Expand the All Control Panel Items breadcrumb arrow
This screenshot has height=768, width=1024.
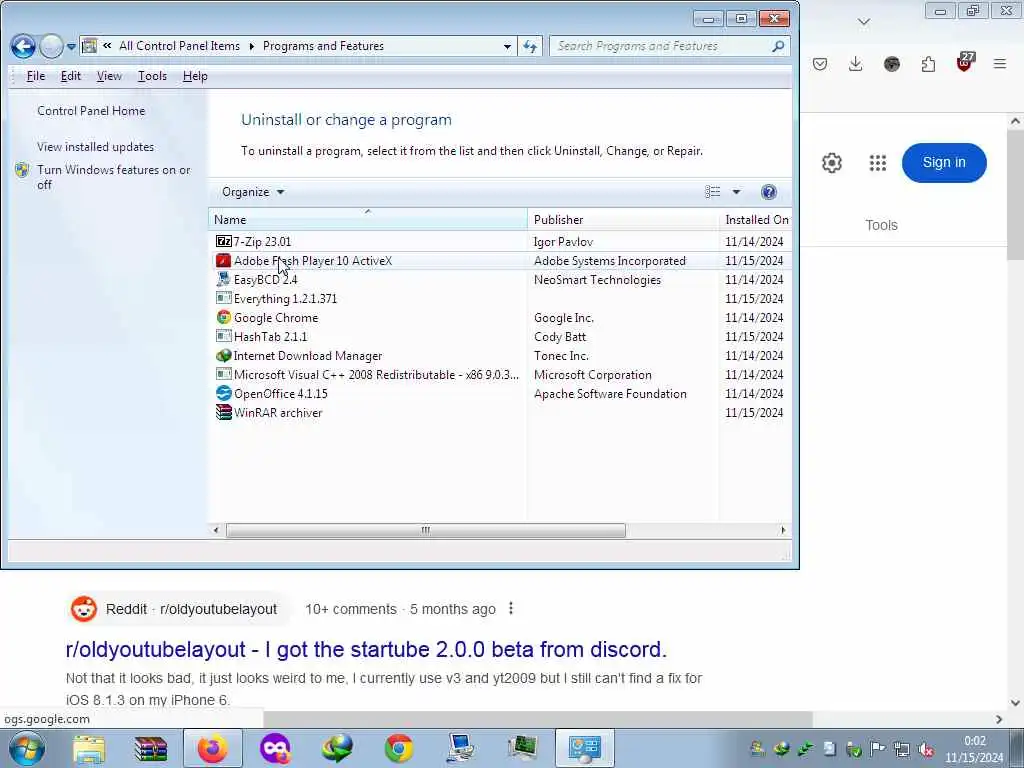click(x=251, y=46)
